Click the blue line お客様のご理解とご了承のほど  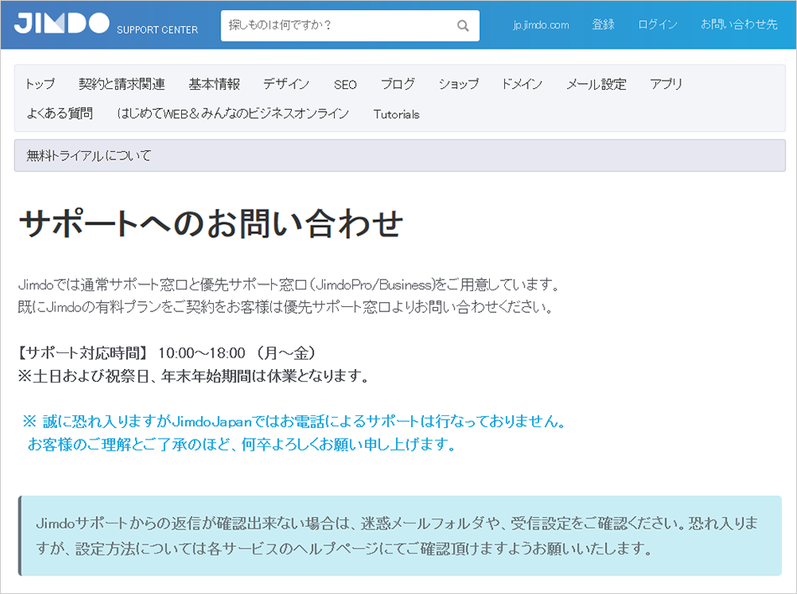point(241,445)
